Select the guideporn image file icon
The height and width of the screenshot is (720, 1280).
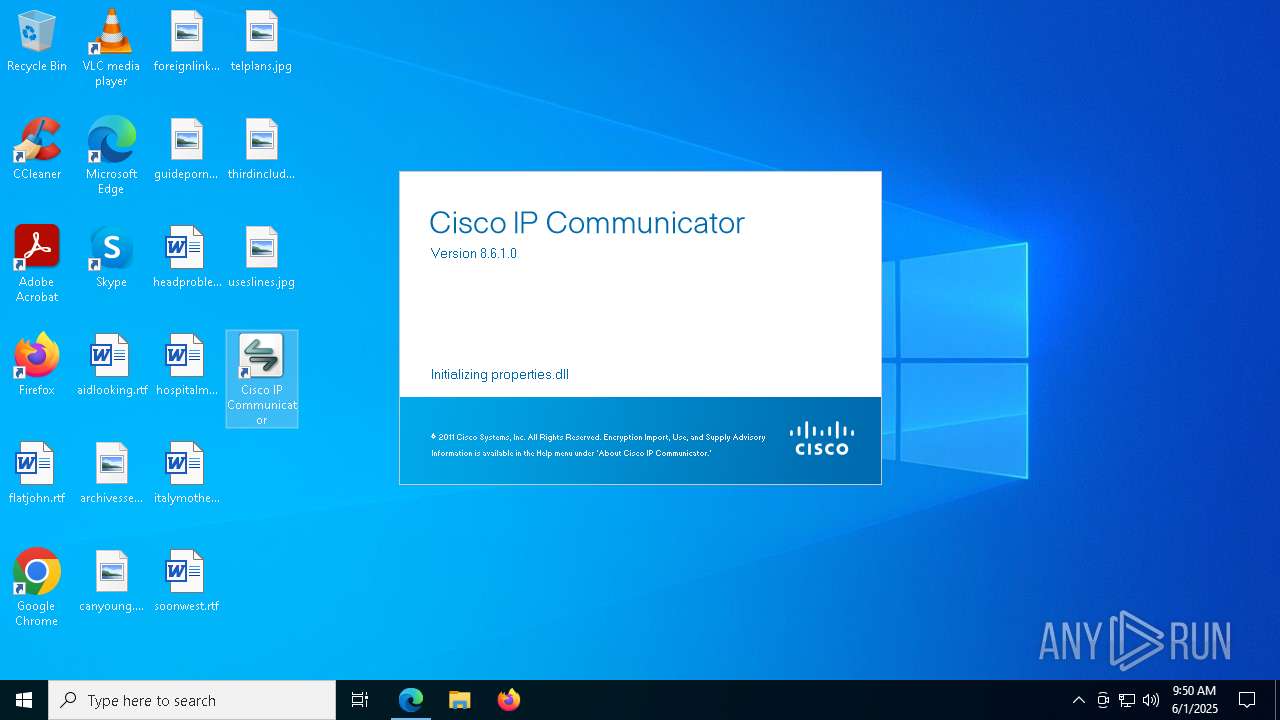tap(186, 150)
